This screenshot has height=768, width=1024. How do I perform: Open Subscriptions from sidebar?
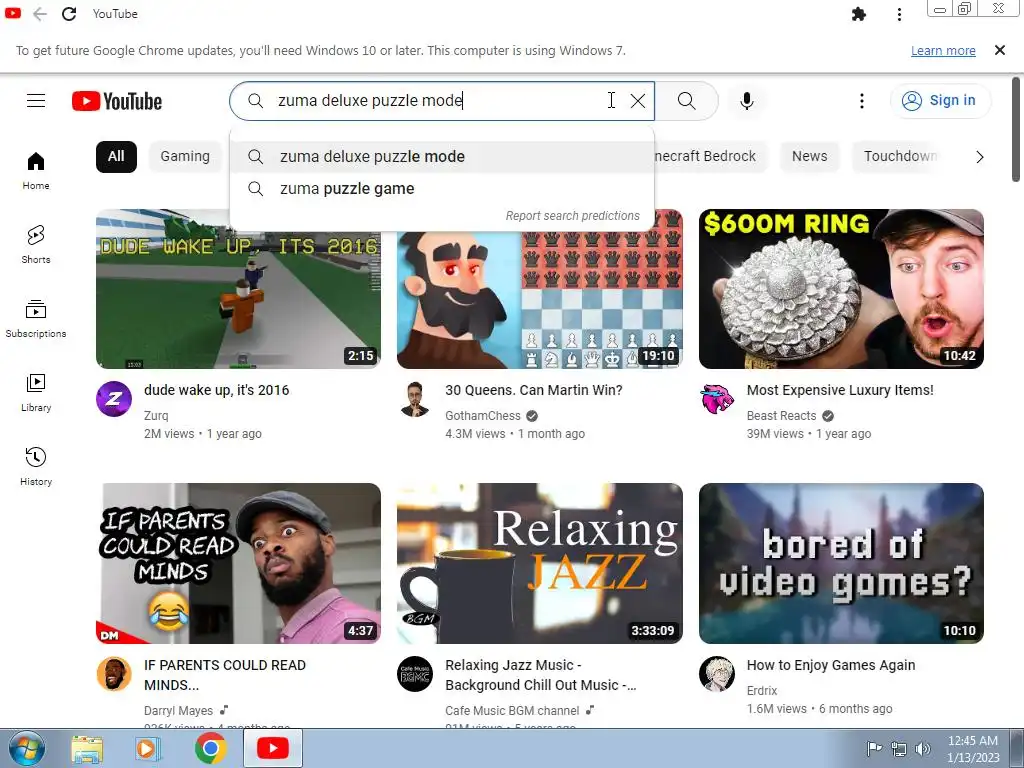point(36,319)
